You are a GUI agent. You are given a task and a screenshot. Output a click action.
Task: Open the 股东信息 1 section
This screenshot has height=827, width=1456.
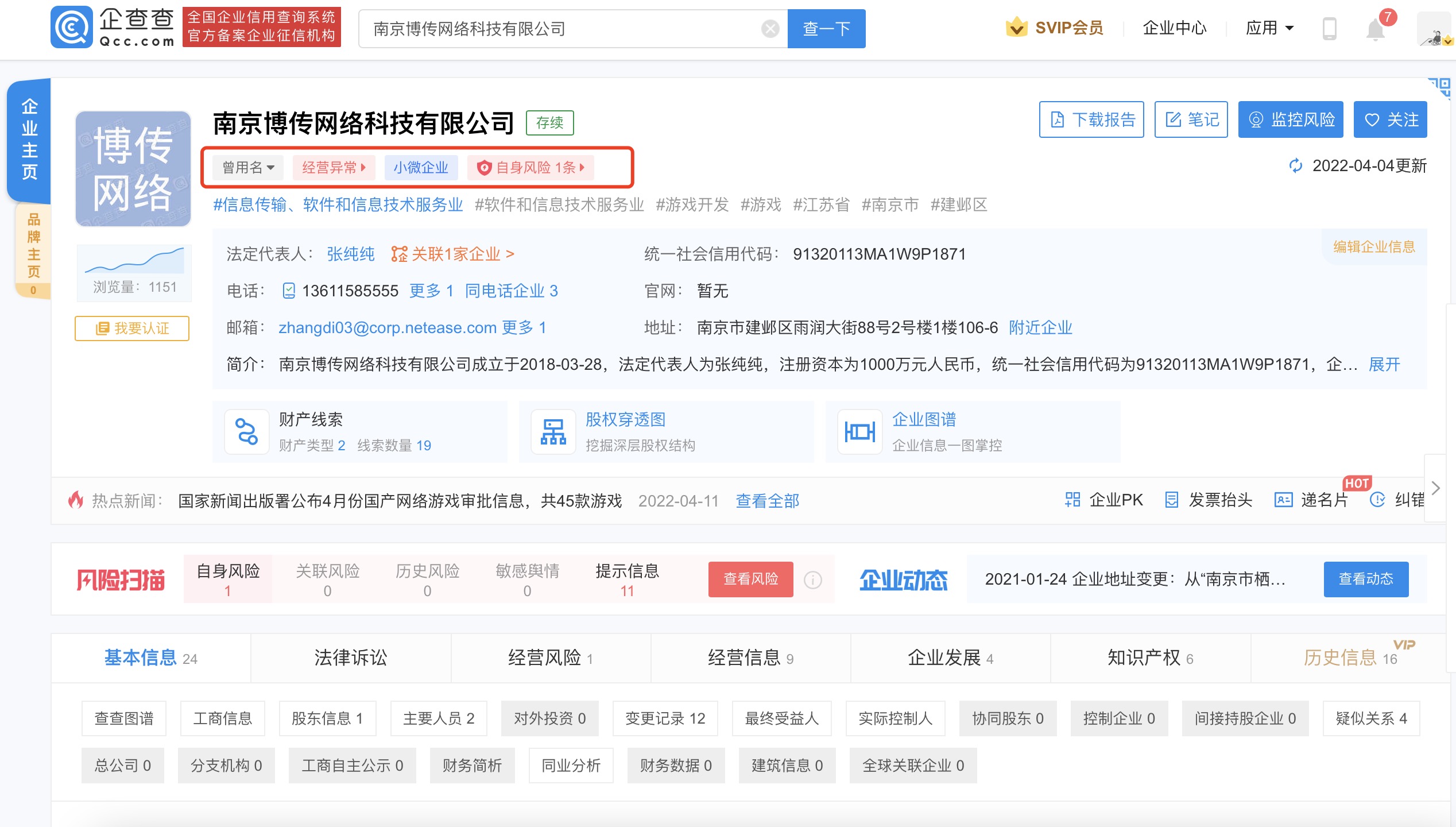(327, 718)
